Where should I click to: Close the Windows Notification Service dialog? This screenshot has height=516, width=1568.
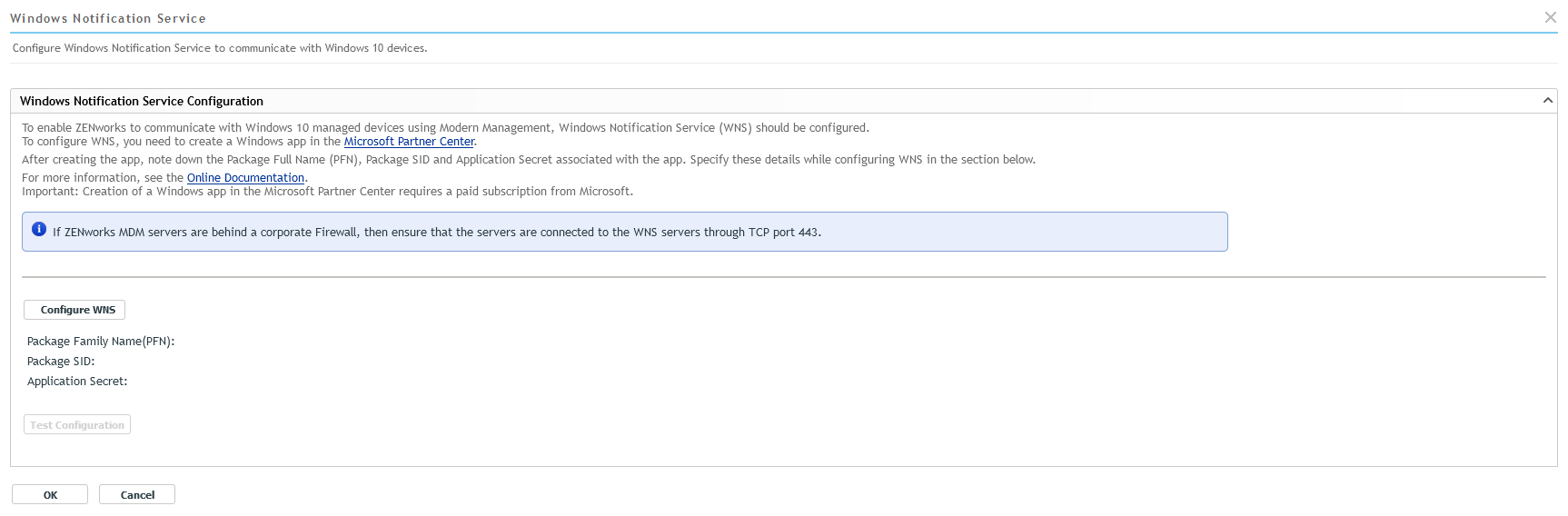click(1550, 17)
